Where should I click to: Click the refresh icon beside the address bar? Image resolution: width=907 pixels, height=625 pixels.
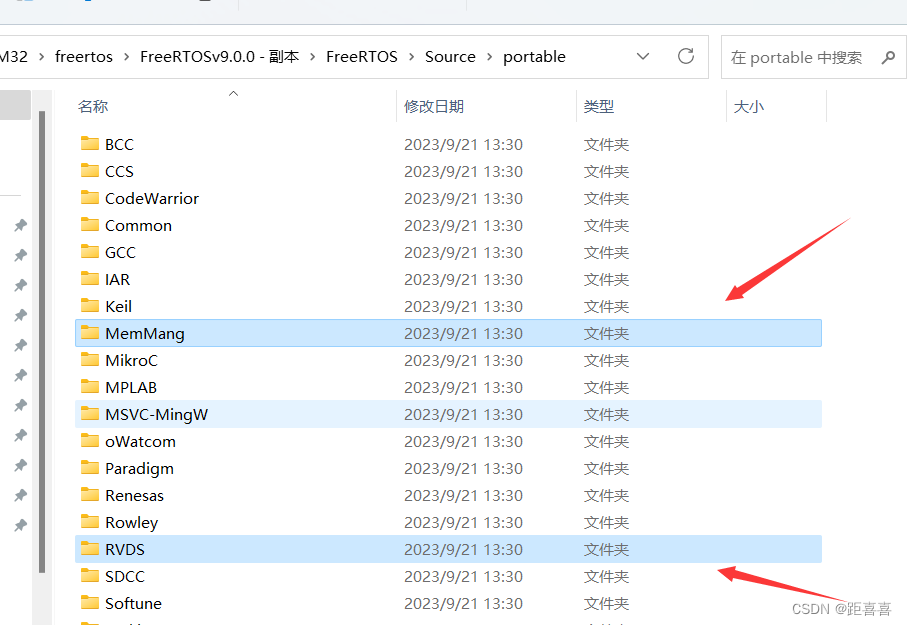click(686, 57)
